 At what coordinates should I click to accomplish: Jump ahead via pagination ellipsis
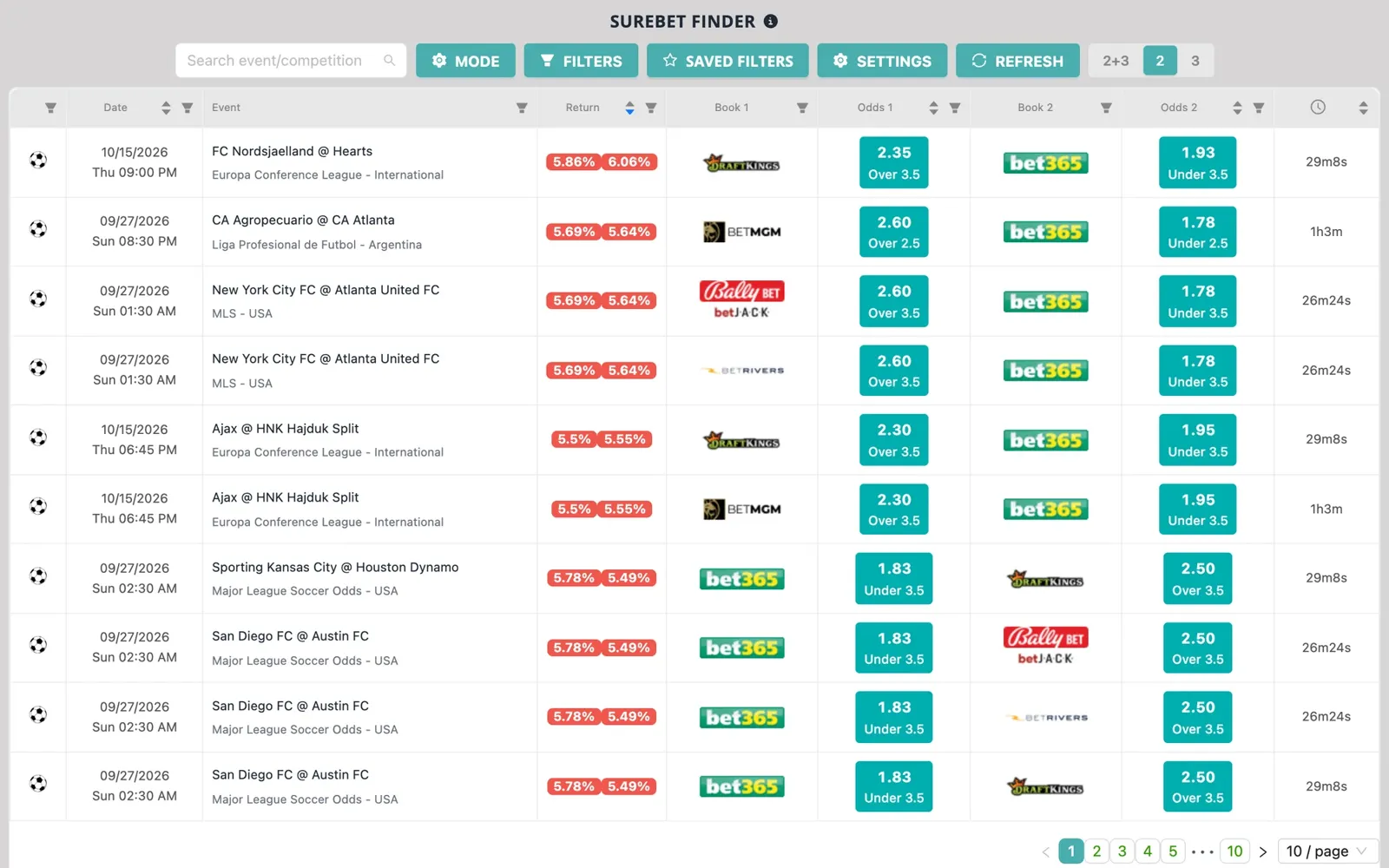(x=1203, y=852)
